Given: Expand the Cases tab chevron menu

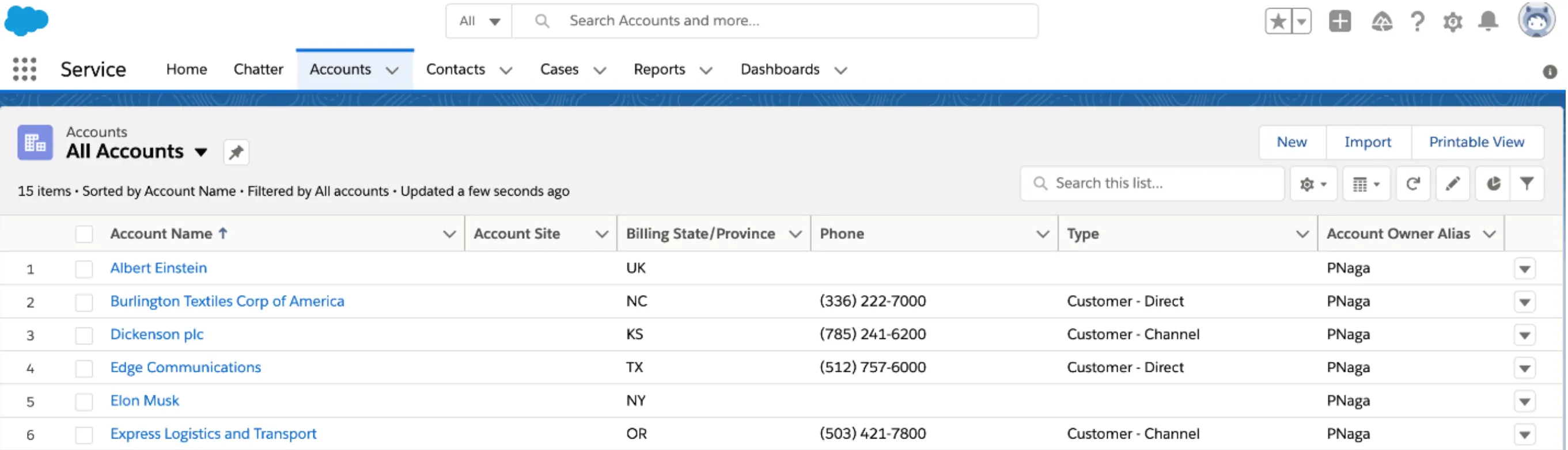Looking at the screenshot, I should click(x=600, y=71).
